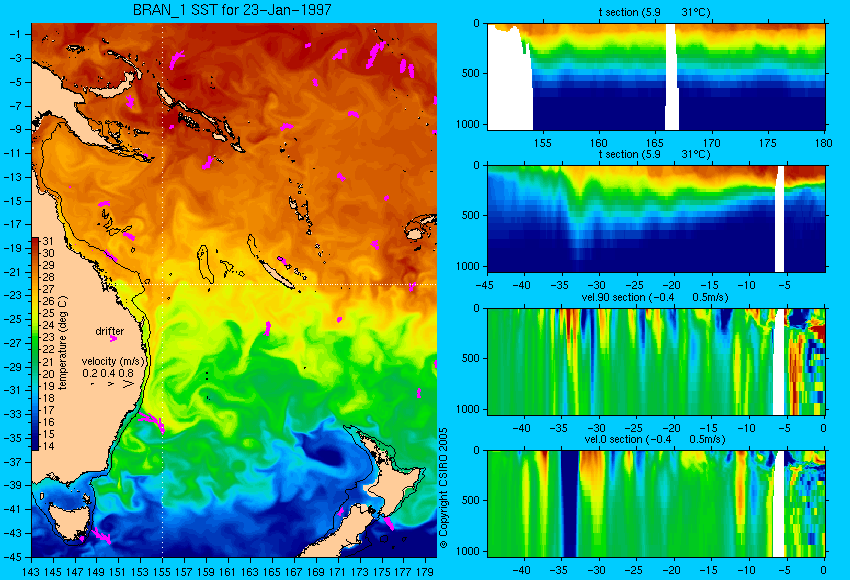Click the colorbar value 29
The height and width of the screenshot is (580, 850).
[48, 265]
